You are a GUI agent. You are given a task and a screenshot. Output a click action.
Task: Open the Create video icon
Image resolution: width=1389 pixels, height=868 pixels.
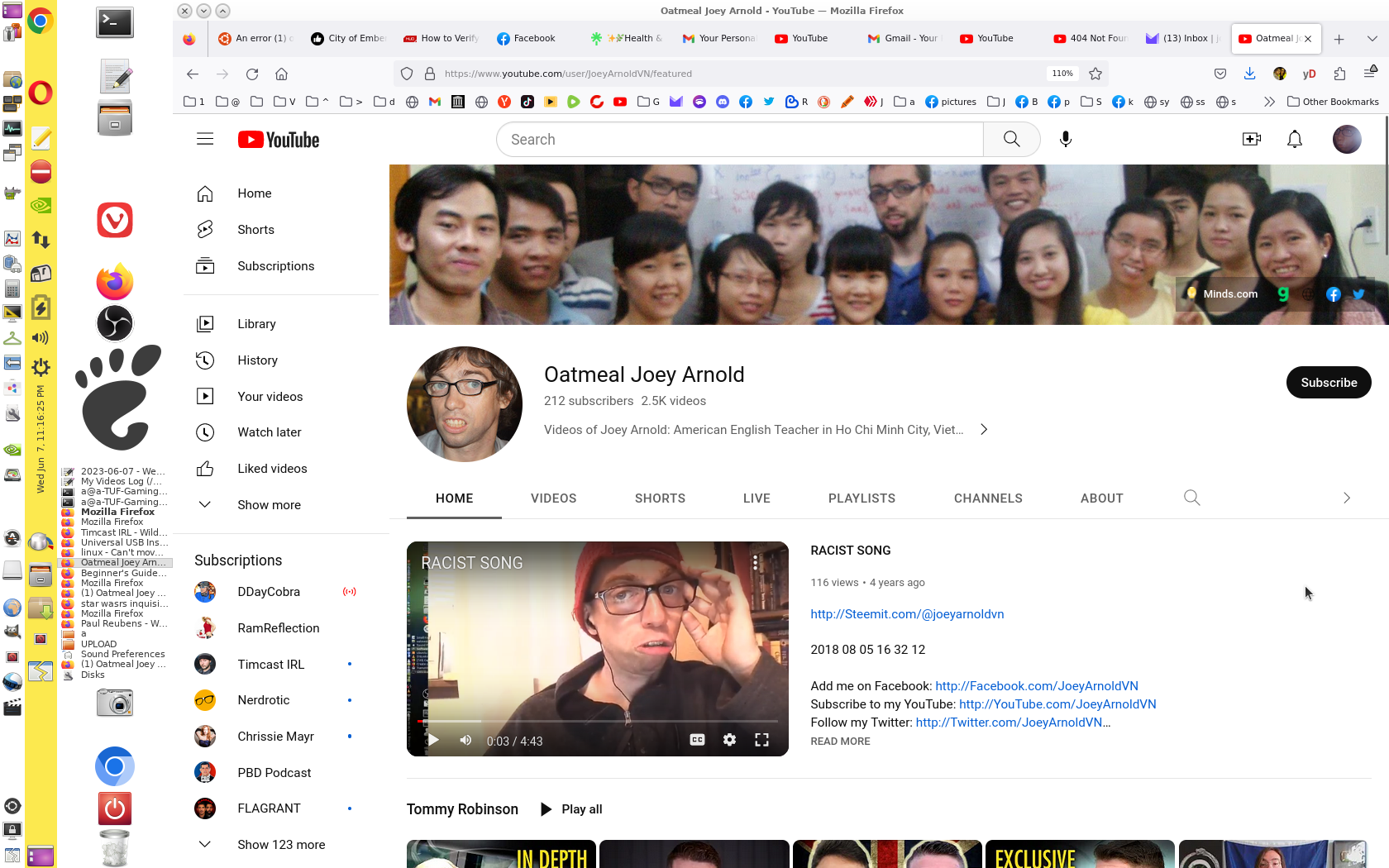pos(1252,139)
